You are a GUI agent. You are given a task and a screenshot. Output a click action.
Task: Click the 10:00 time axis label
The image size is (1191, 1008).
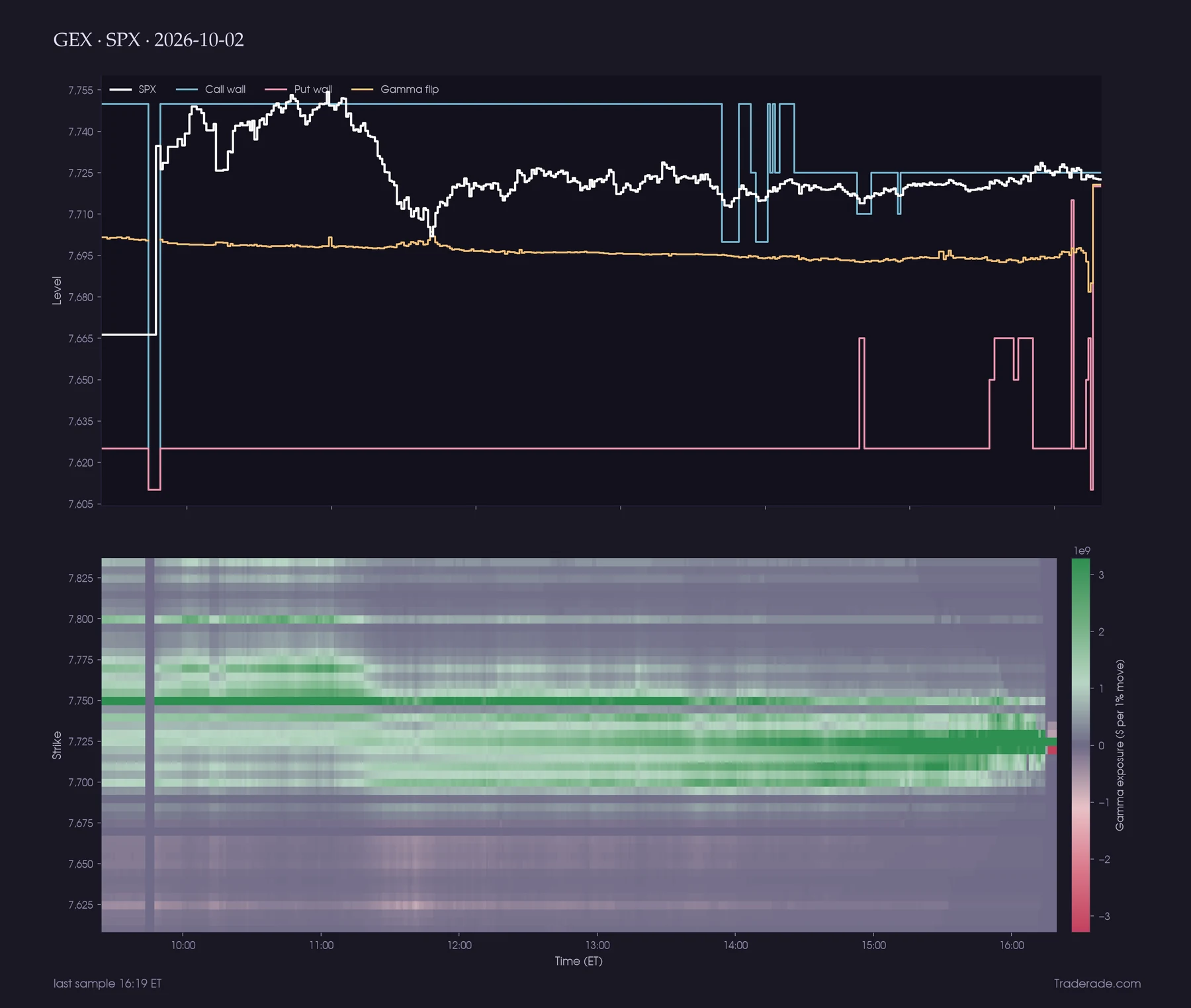183,945
